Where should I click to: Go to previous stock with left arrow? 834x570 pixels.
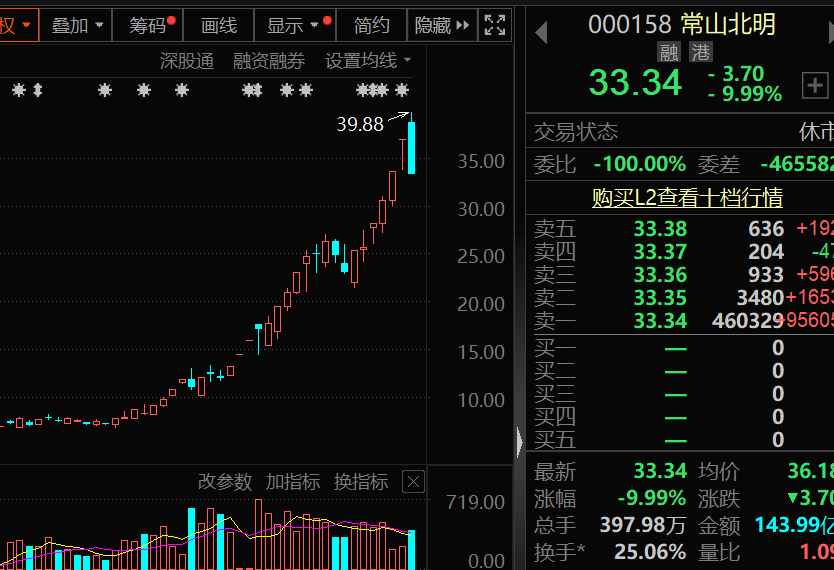[541, 34]
